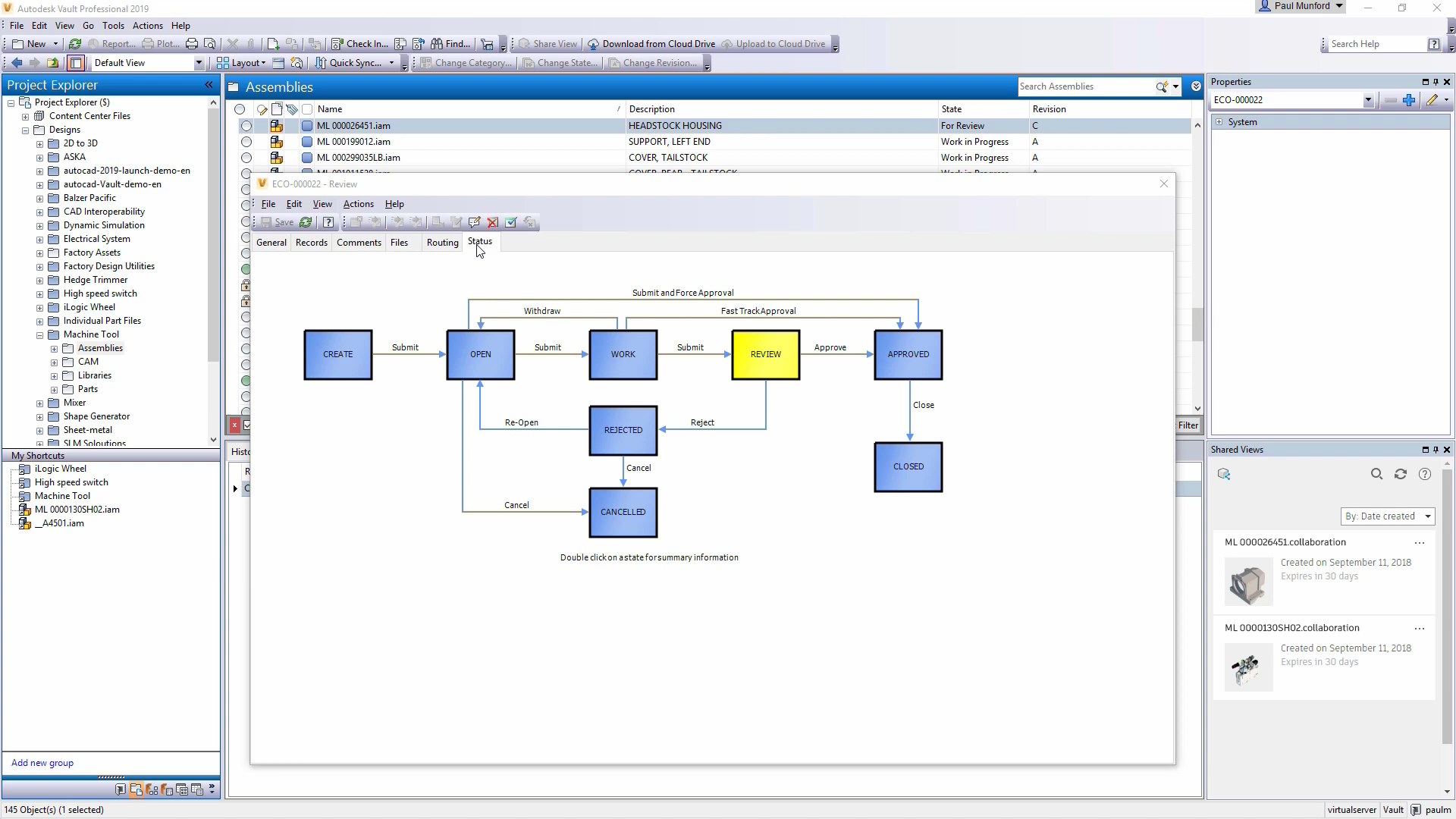Click the Filter button
The height and width of the screenshot is (819, 1456).
pos(1188,425)
